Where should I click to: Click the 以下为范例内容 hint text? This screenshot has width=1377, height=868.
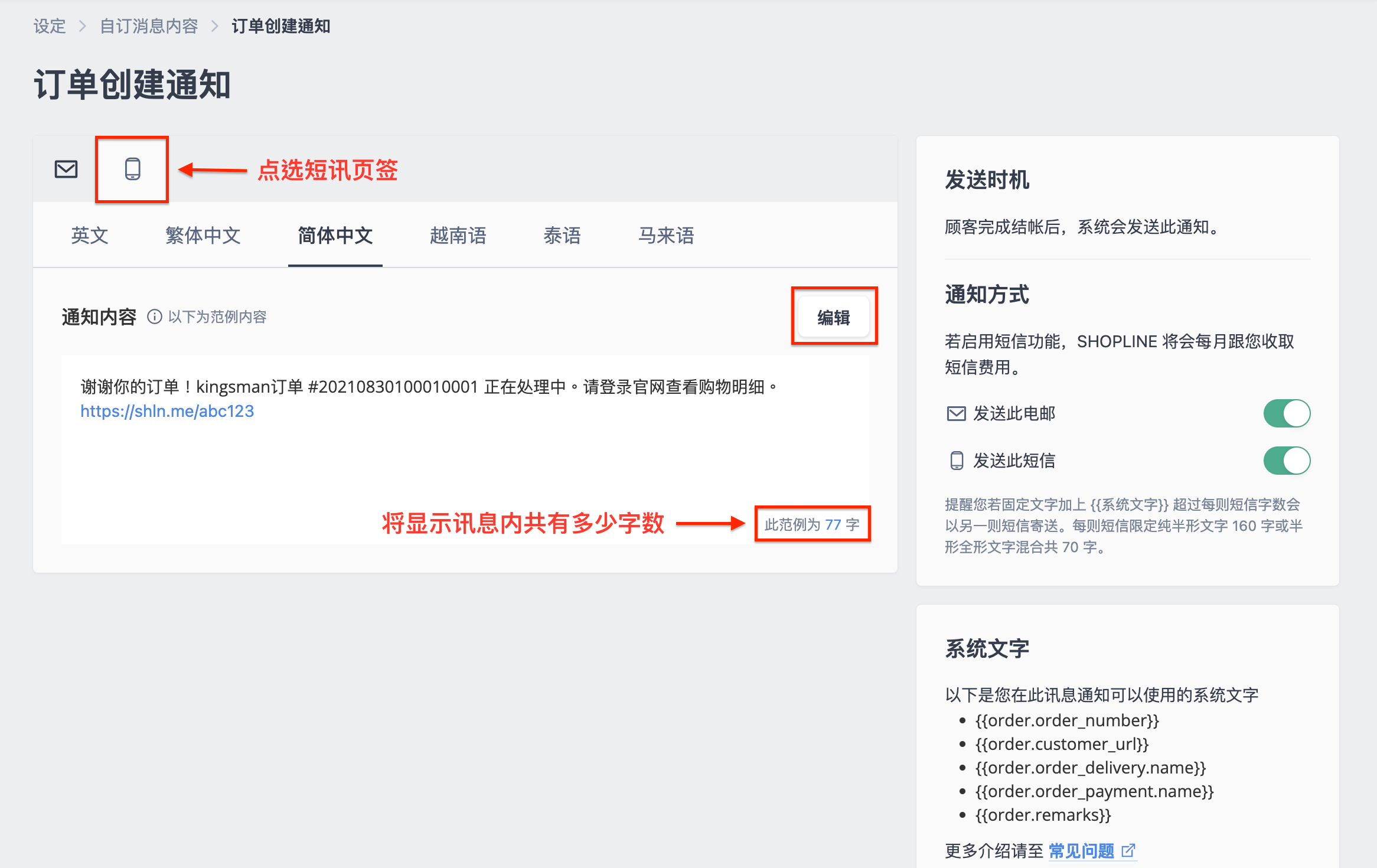tap(217, 317)
